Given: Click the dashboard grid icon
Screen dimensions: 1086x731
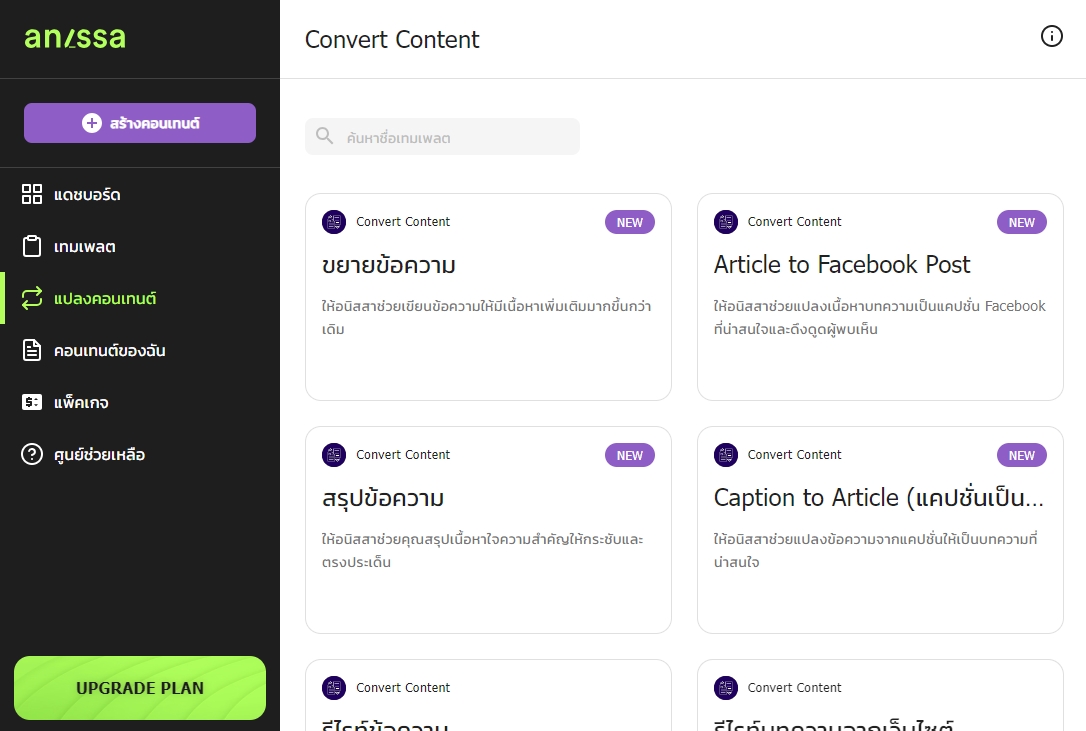Looking at the screenshot, I should pyautogui.click(x=32, y=194).
